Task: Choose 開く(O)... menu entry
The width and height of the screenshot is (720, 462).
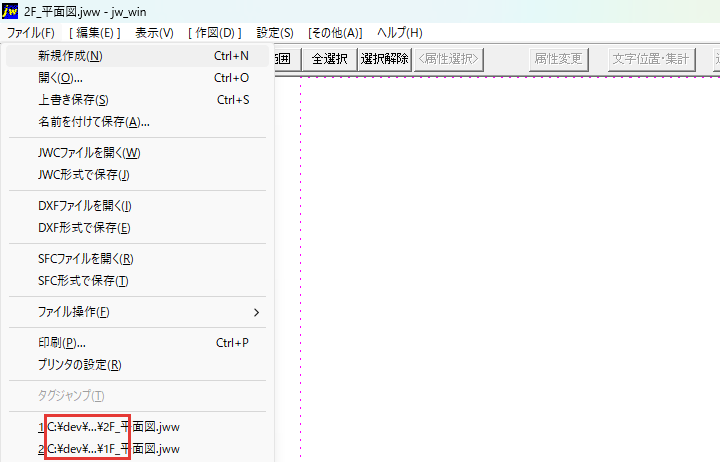Action: coord(137,78)
